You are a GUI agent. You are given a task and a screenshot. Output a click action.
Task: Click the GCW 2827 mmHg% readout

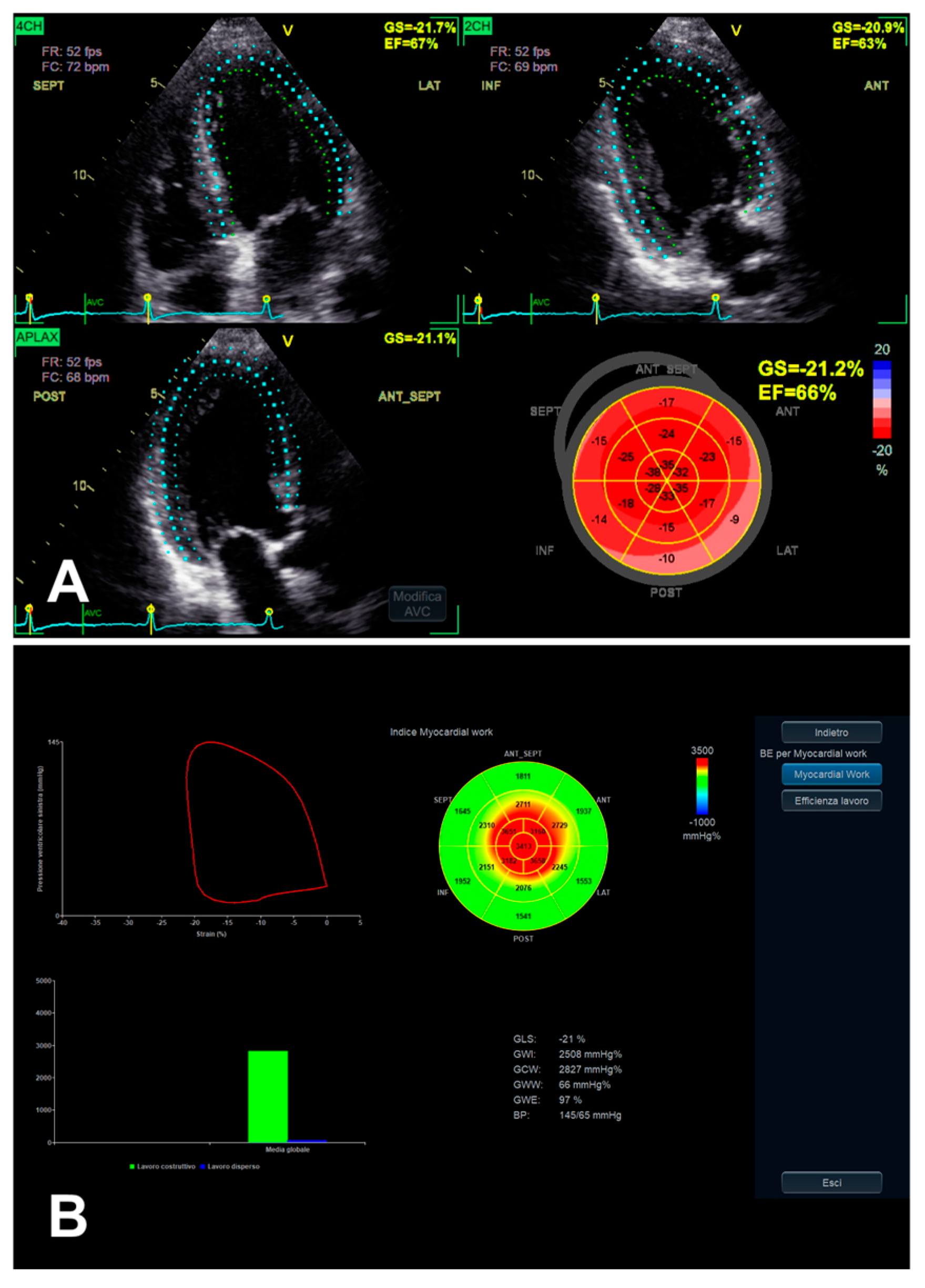coord(567,1069)
